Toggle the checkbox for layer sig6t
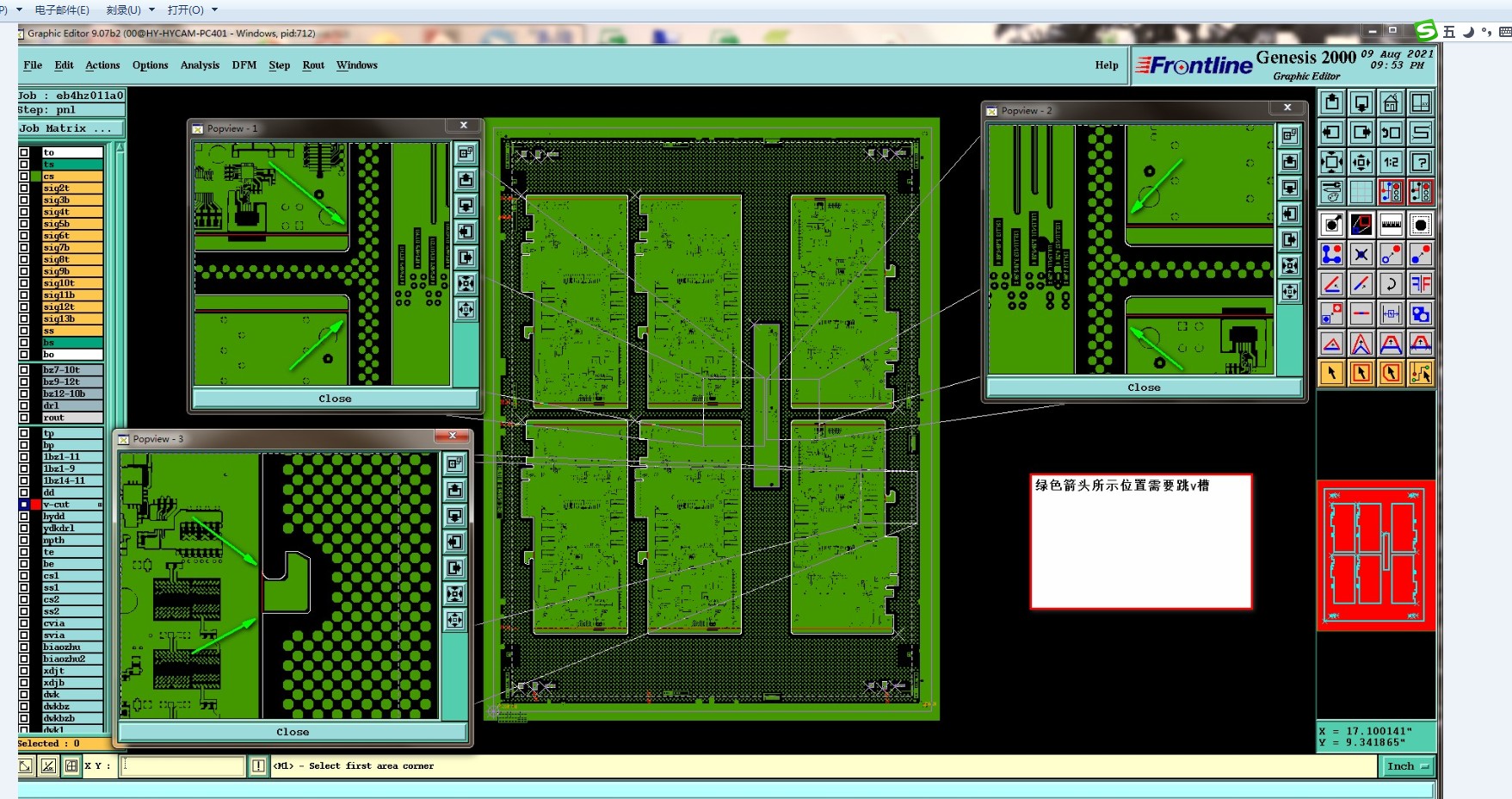This screenshot has width=1512, height=799. 24,236
